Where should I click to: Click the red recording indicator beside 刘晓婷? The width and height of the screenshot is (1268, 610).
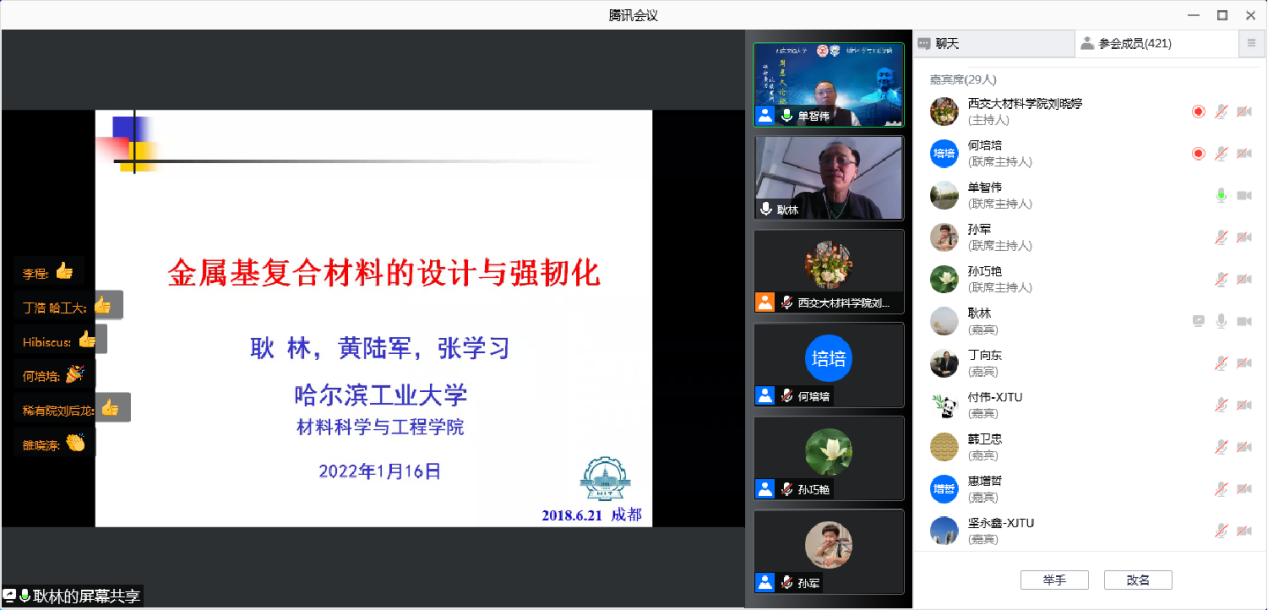pyautogui.click(x=1198, y=111)
